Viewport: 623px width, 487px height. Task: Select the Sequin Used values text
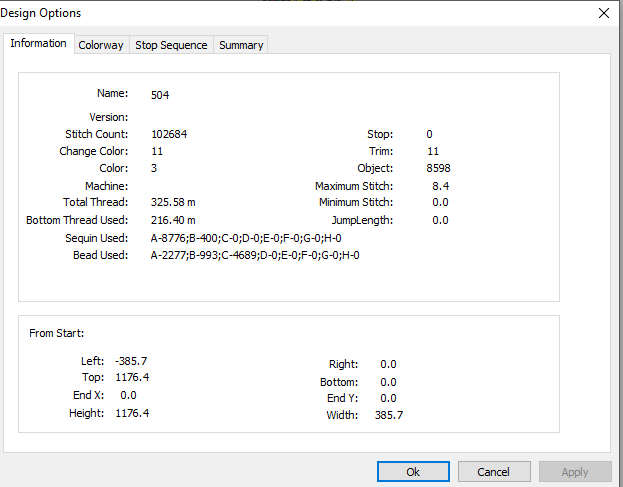pyautogui.click(x=246, y=238)
